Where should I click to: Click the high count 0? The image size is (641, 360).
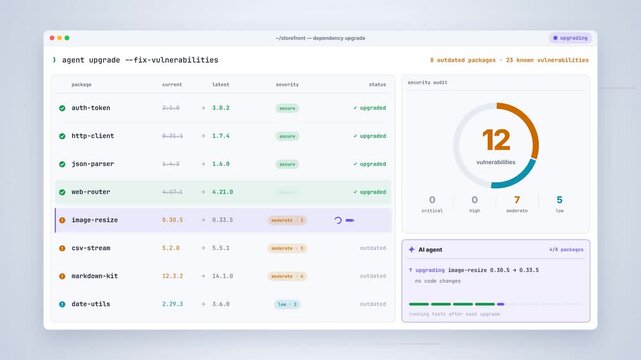click(x=475, y=200)
